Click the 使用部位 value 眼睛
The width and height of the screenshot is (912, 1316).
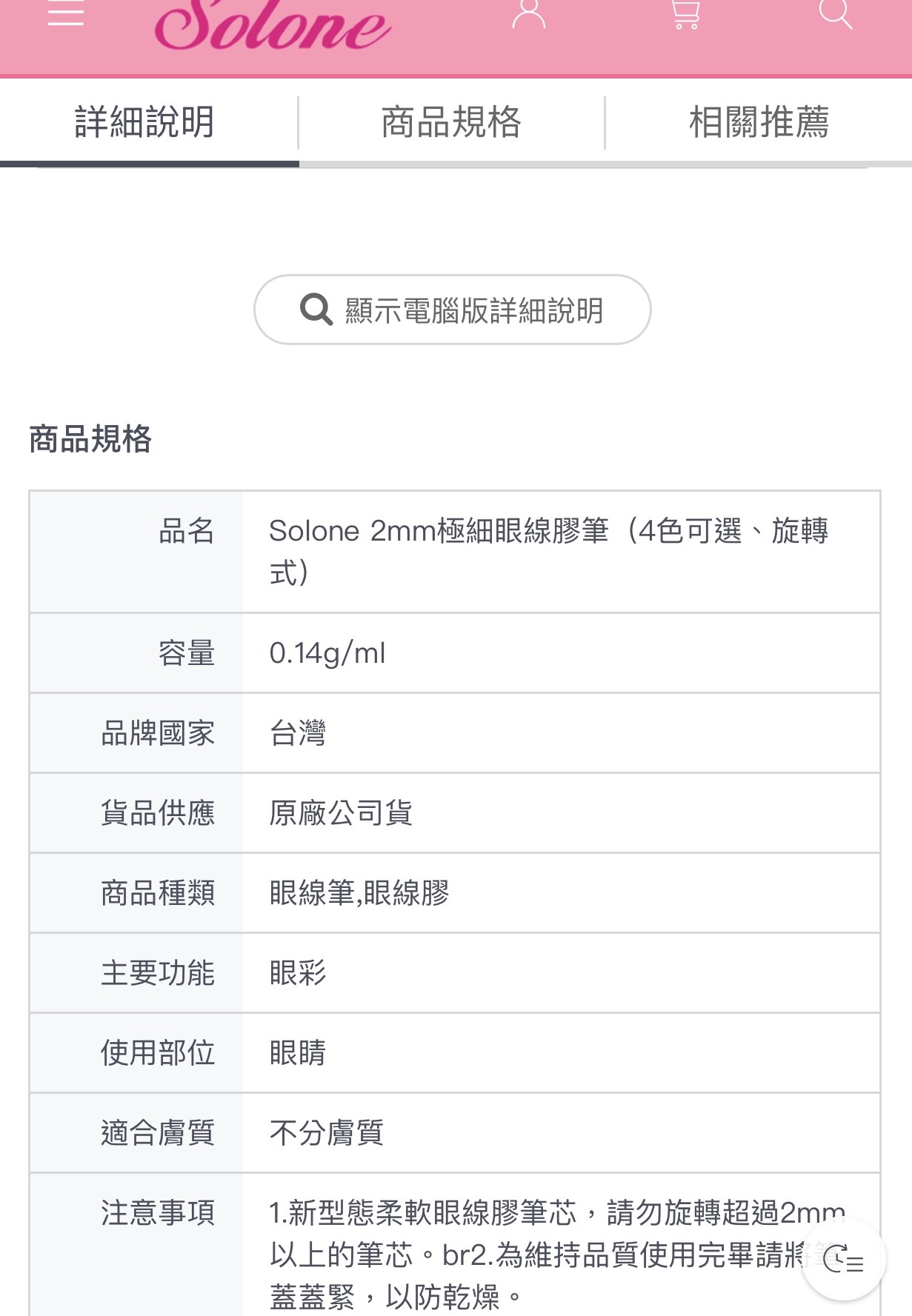pyautogui.click(x=298, y=1053)
